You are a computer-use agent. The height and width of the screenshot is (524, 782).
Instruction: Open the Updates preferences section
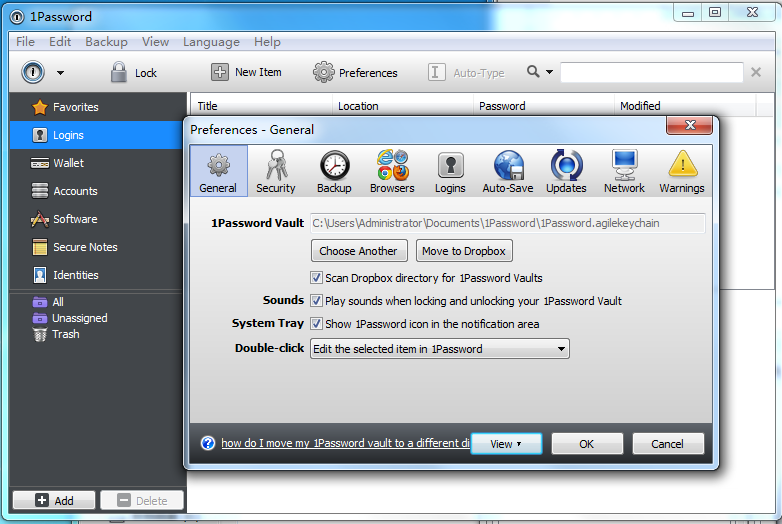click(x=566, y=171)
